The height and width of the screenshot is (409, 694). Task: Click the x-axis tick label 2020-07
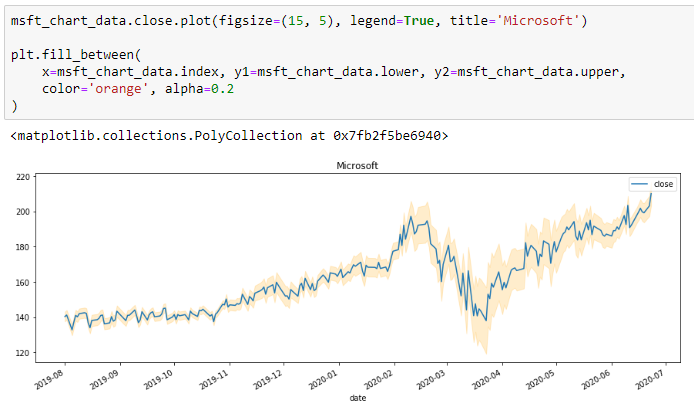(650, 380)
